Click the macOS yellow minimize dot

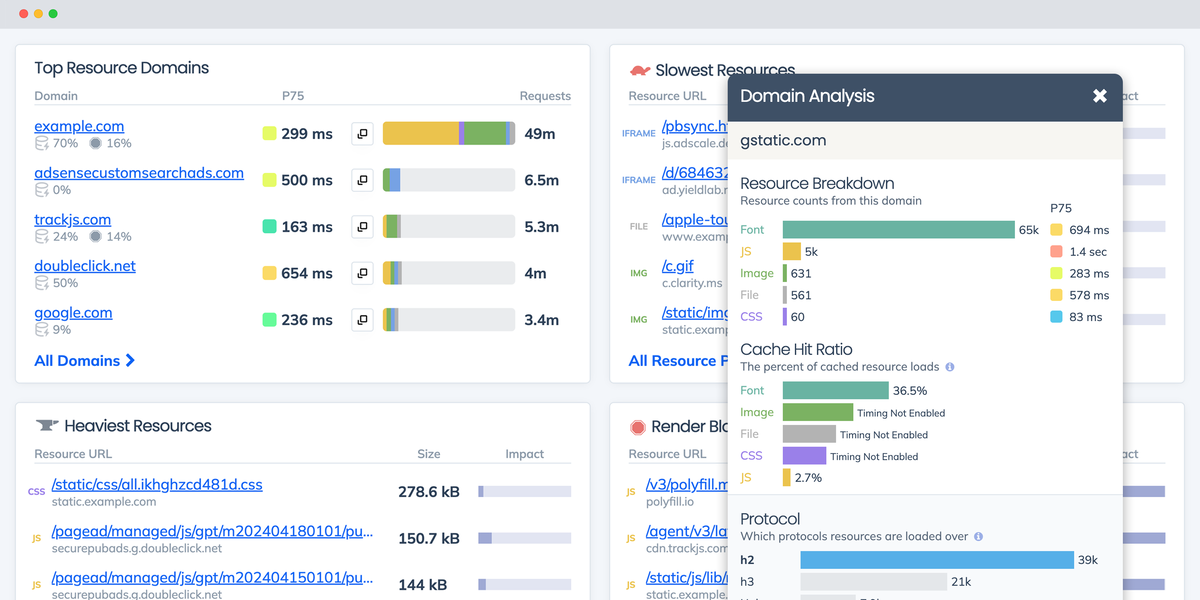(38, 14)
